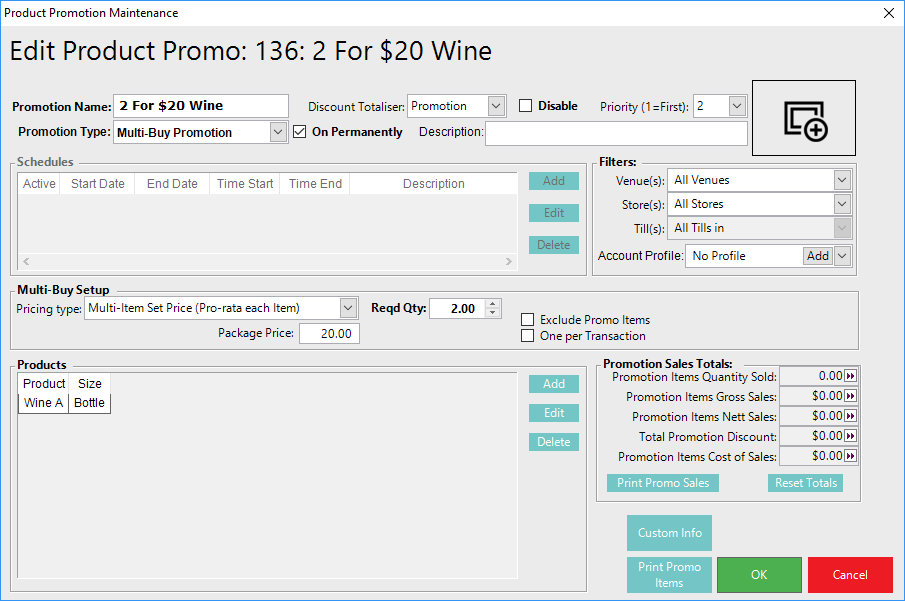Expand the Pricing type dropdown

[348, 308]
